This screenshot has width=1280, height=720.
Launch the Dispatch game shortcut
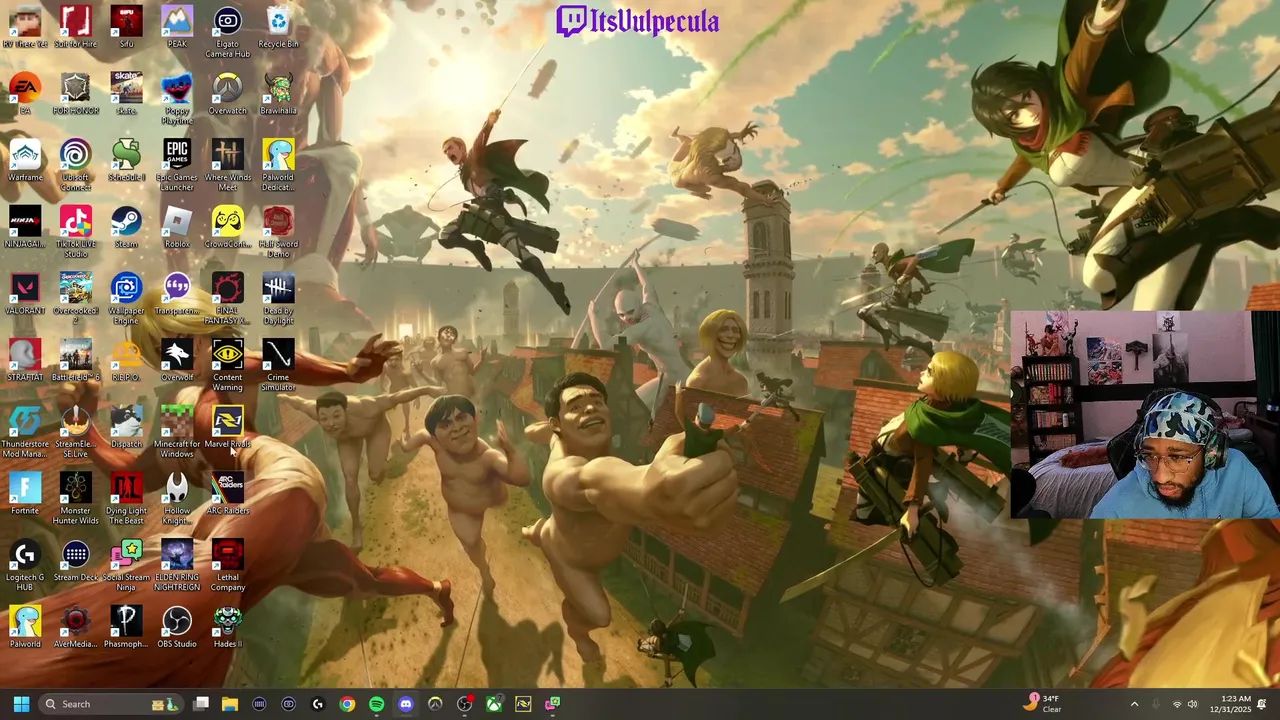tap(126, 427)
